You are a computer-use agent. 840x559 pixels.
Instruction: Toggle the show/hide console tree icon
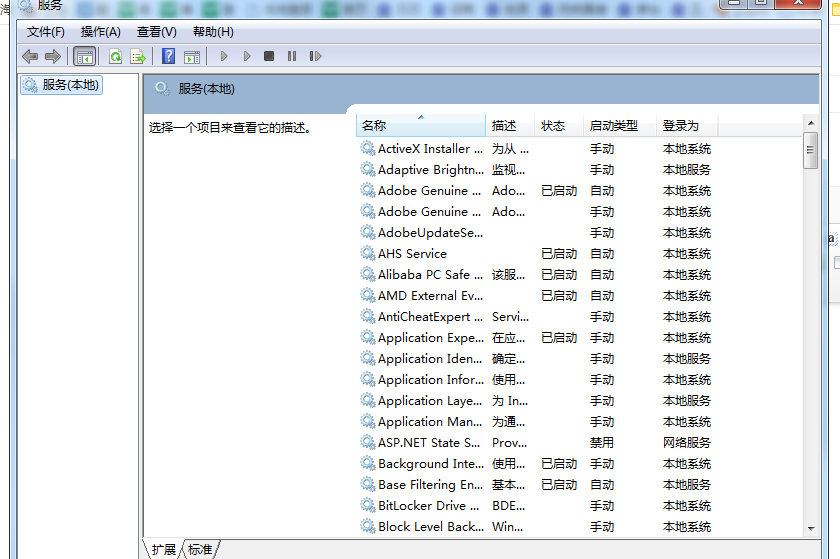(85, 56)
